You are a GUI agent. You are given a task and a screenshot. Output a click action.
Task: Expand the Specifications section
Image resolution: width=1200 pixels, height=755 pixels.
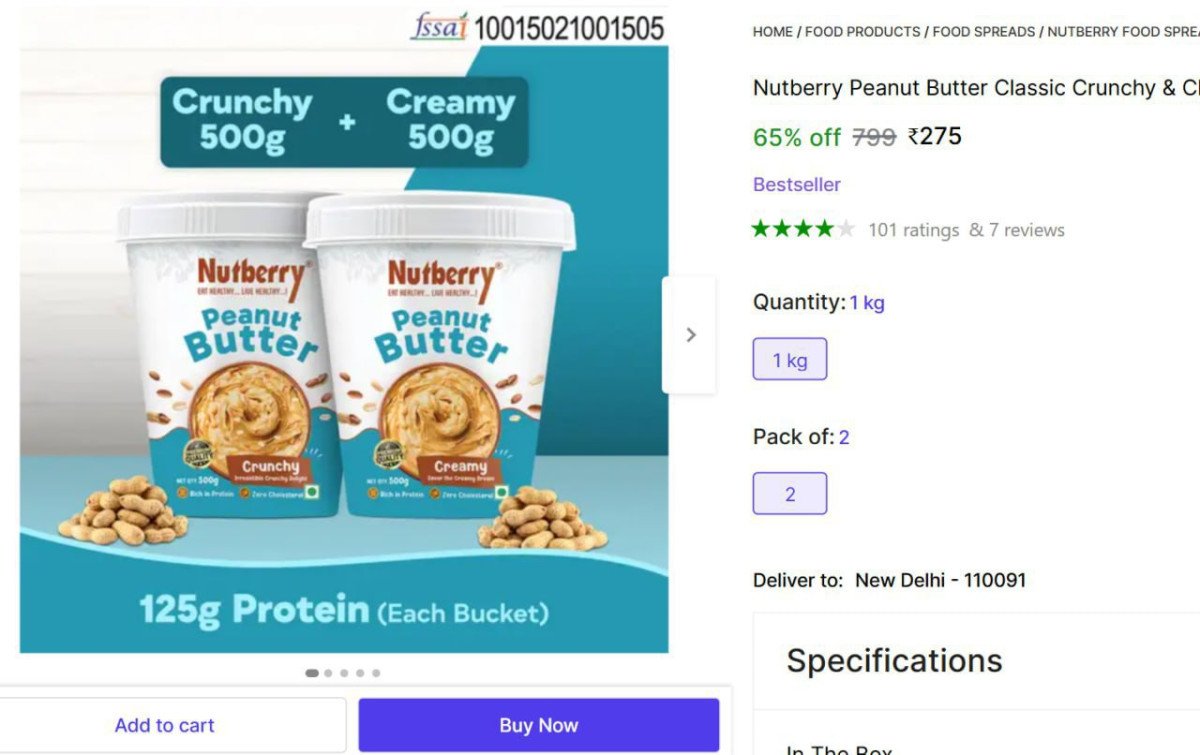pos(894,660)
